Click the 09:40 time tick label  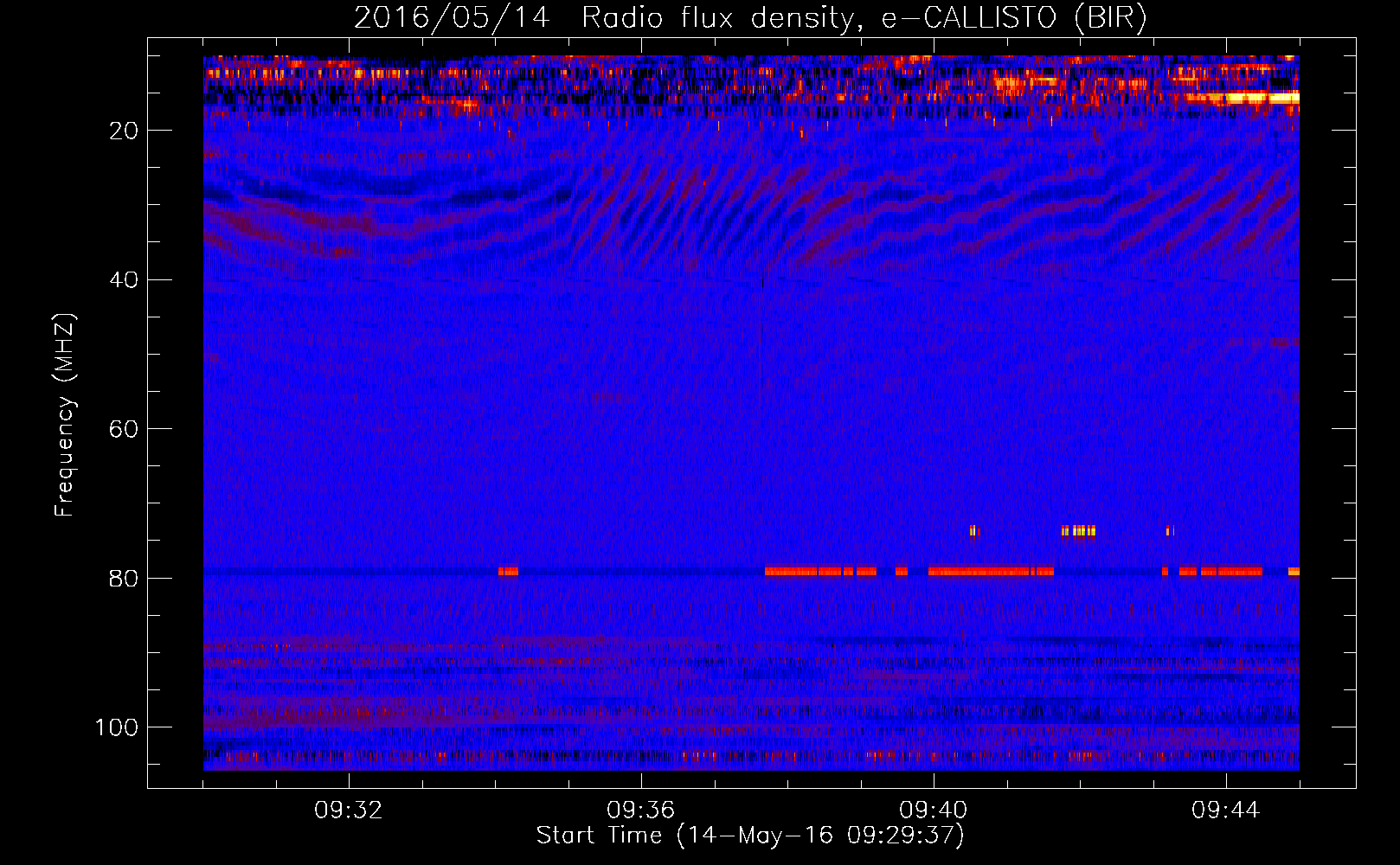934,811
